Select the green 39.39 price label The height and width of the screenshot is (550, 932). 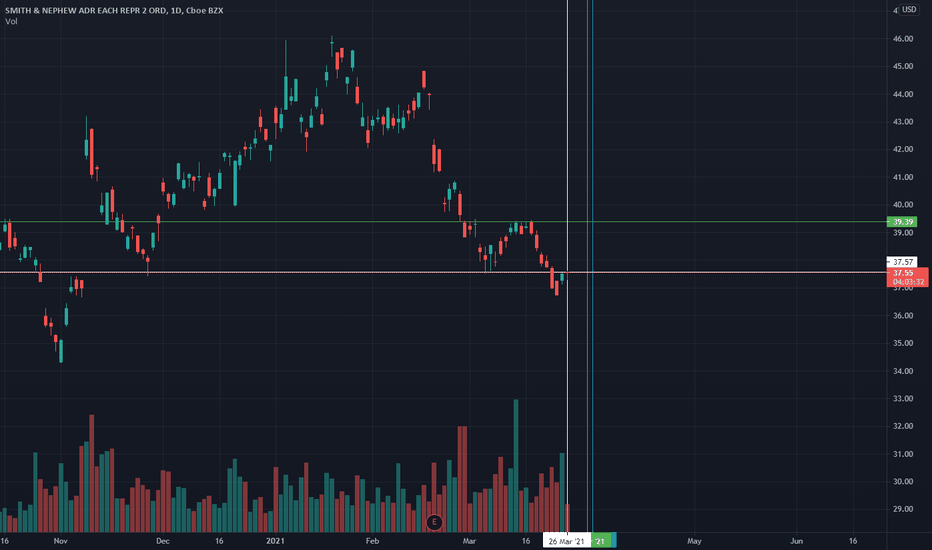pyautogui.click(x=902, y=222)
